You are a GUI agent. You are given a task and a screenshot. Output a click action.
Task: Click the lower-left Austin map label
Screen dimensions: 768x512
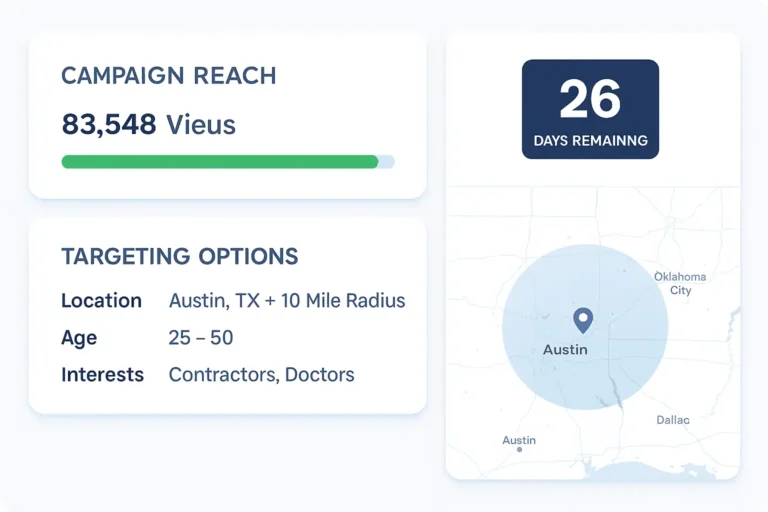pyautogui.click(x=519, y=440)
